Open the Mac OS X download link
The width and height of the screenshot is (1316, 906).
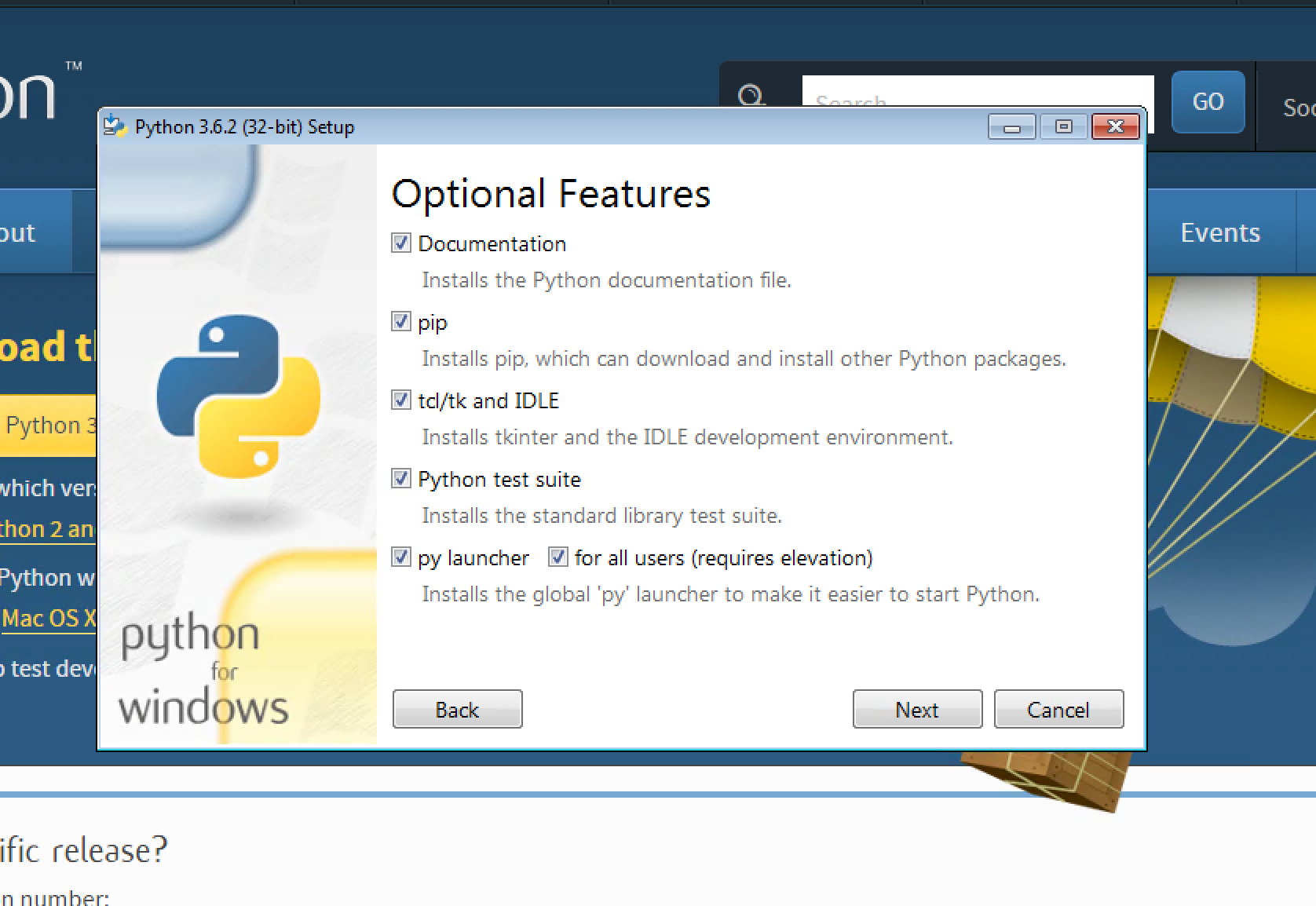click(47, 618)
